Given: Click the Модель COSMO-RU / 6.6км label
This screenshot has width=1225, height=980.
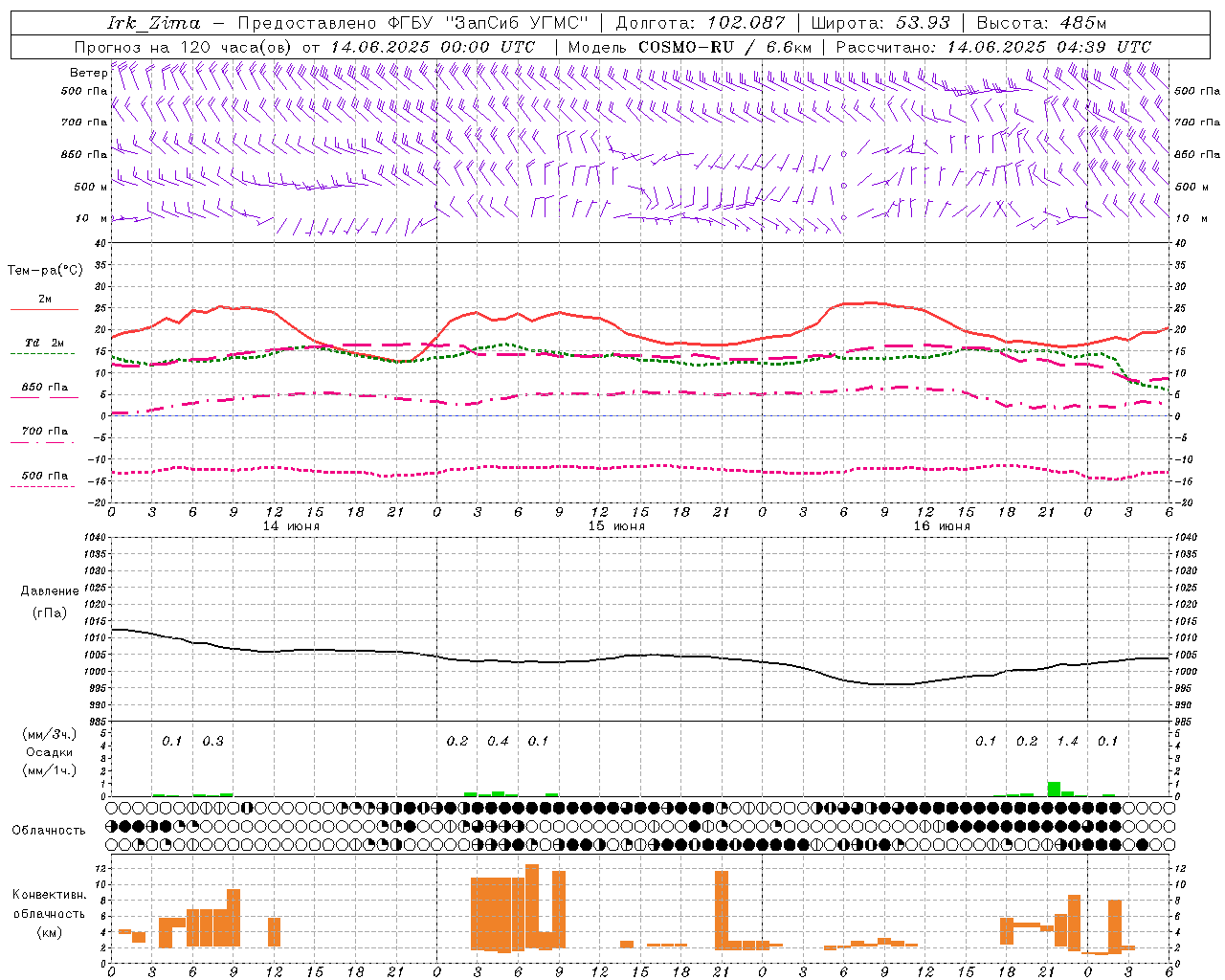Looking at the screenshot, I should (x=690, y=47).
